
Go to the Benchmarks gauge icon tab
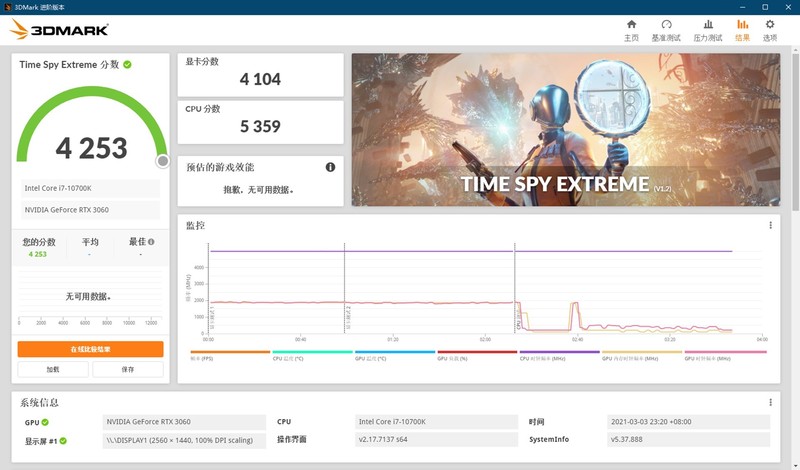(x=666, y=24)
